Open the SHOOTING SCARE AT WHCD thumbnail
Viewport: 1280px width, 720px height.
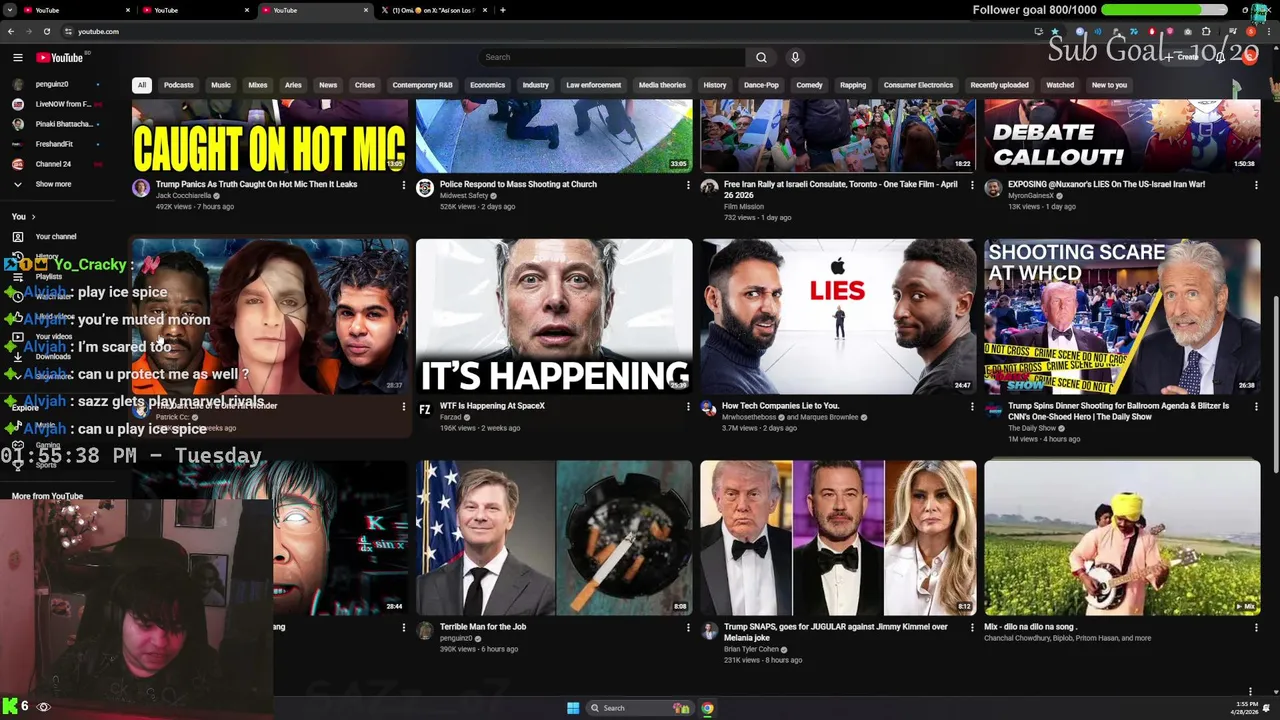click(x=1122, y=316)
